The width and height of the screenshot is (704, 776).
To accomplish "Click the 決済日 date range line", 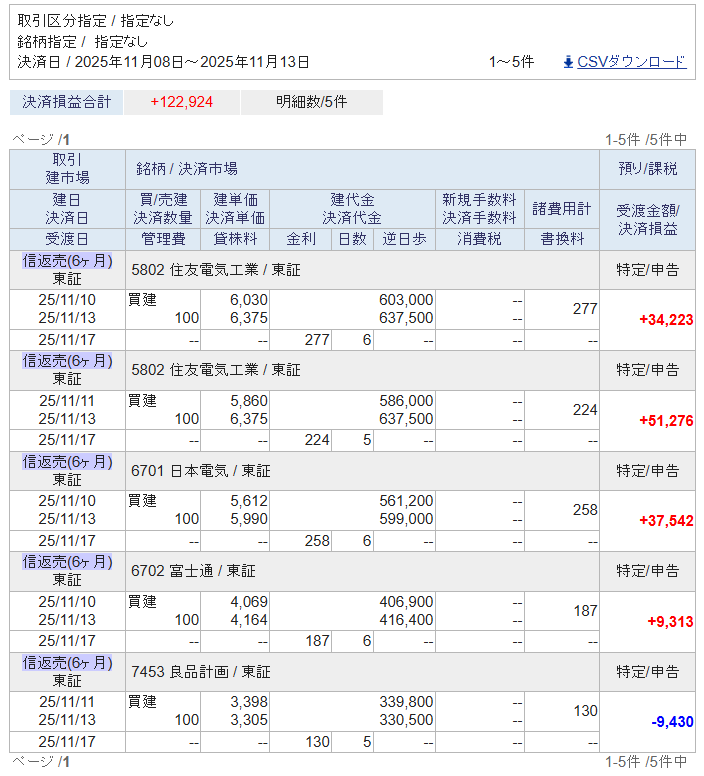I will (163, 62).
